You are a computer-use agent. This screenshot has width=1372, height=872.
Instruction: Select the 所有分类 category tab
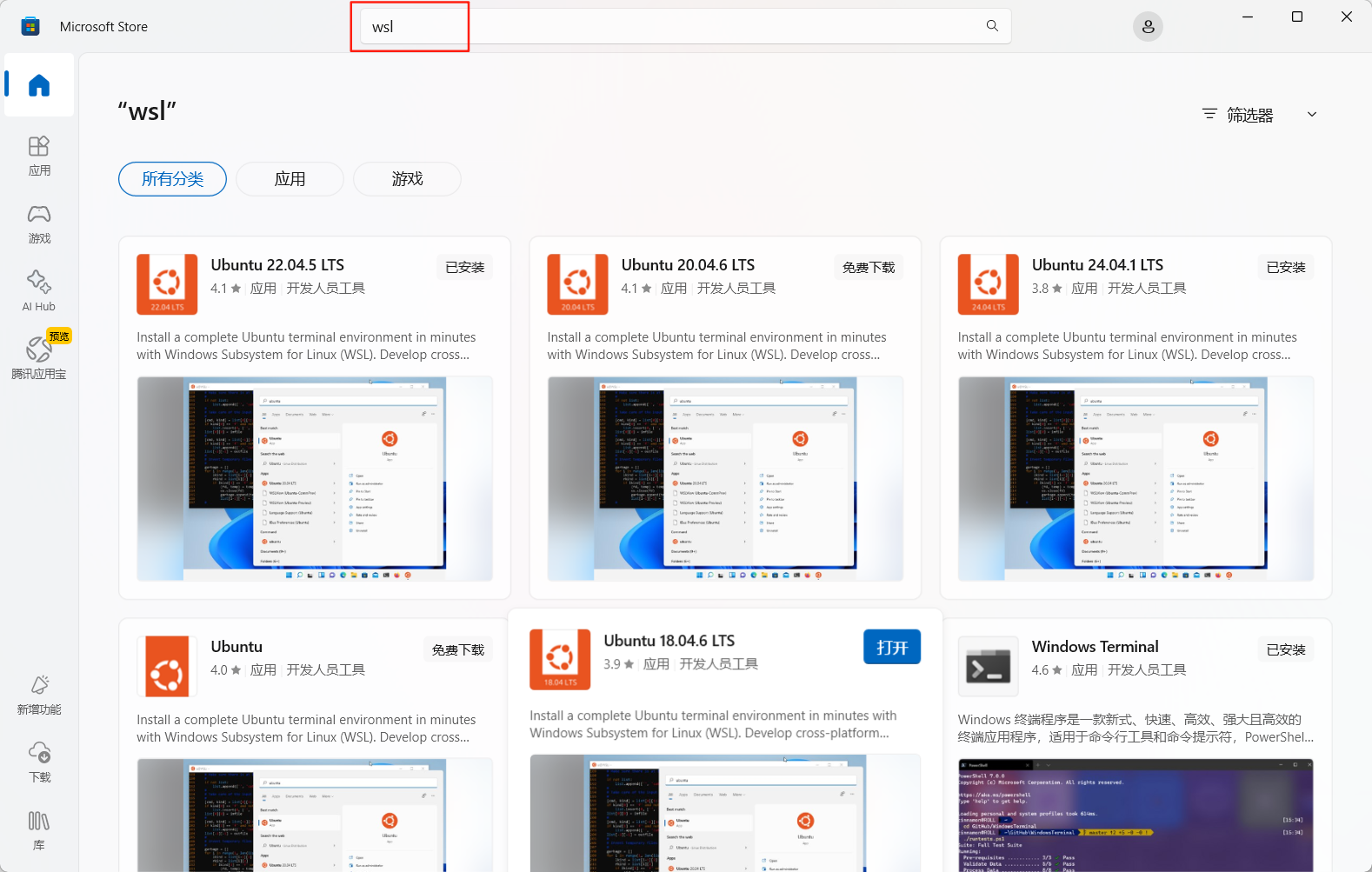pos(172,179)
